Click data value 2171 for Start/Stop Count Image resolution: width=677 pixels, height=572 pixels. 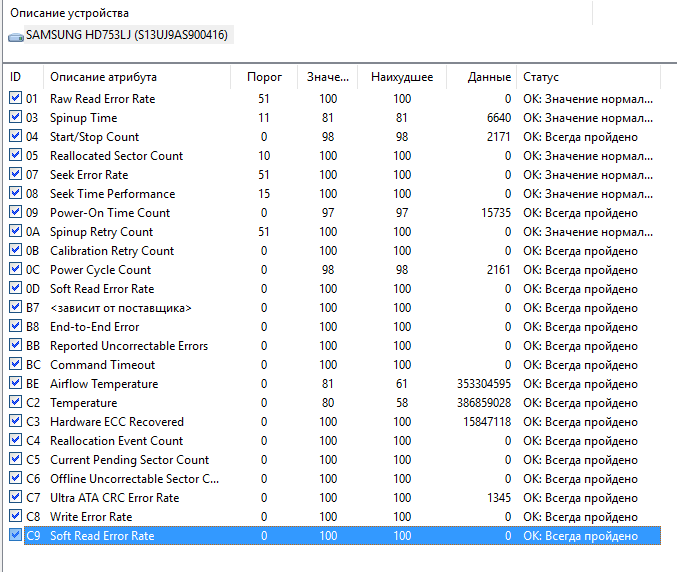point(499,137)
